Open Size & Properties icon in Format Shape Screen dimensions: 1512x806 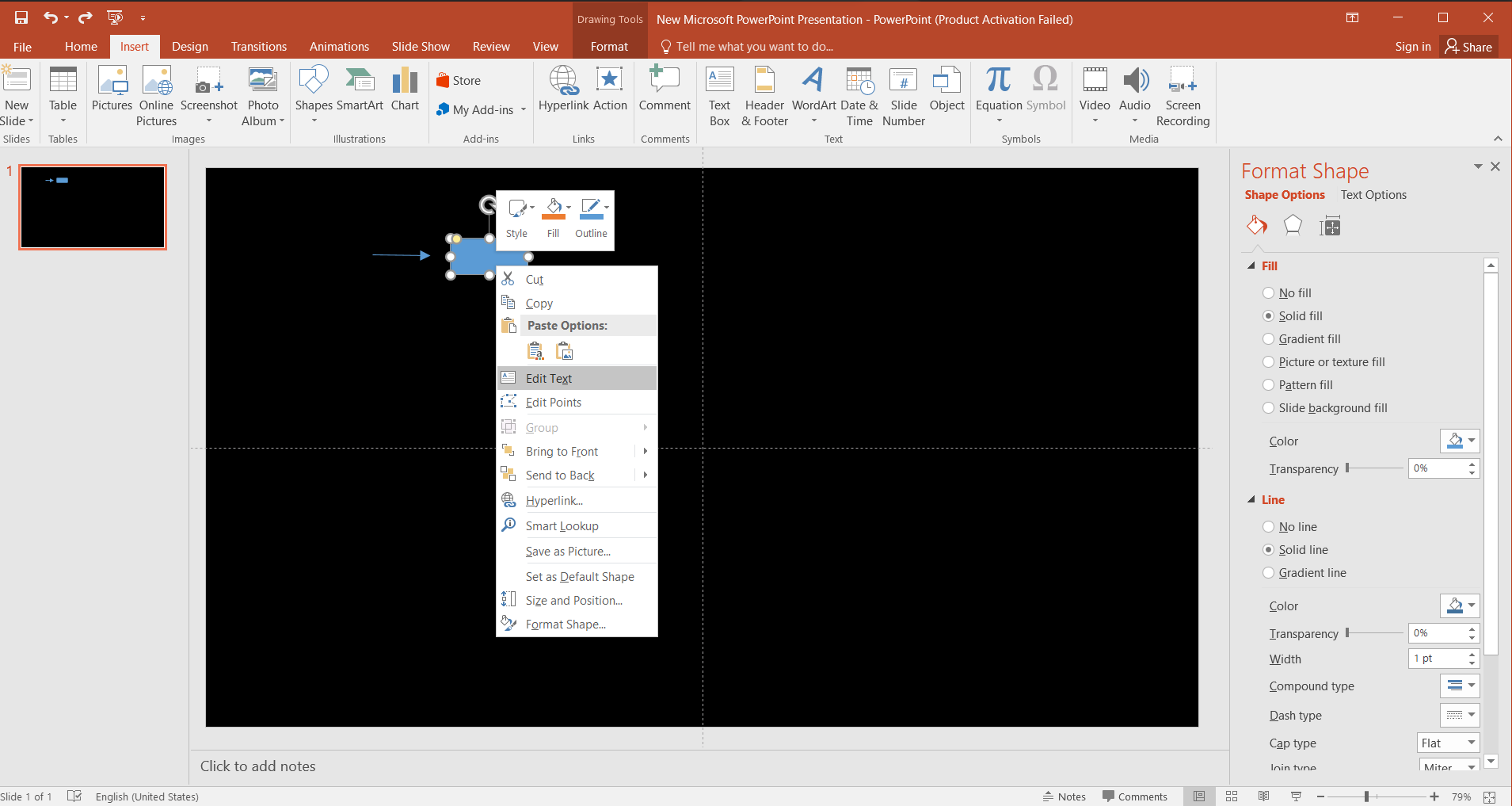point(1330,227)
